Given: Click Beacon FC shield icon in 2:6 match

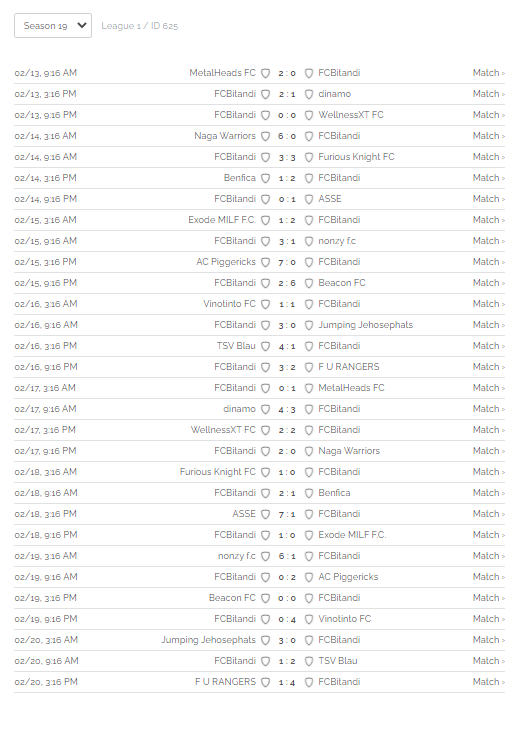Looking at the screenshot, I should (309, 283).
